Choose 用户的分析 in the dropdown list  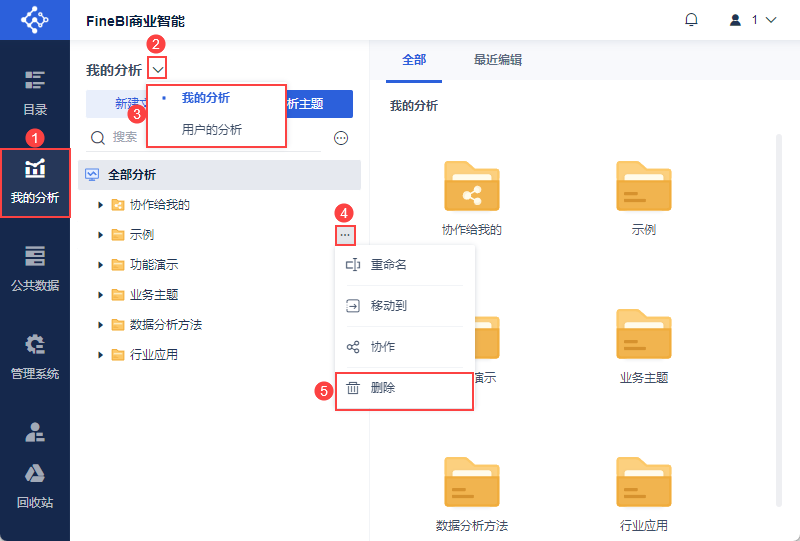[x=212, y=130]
